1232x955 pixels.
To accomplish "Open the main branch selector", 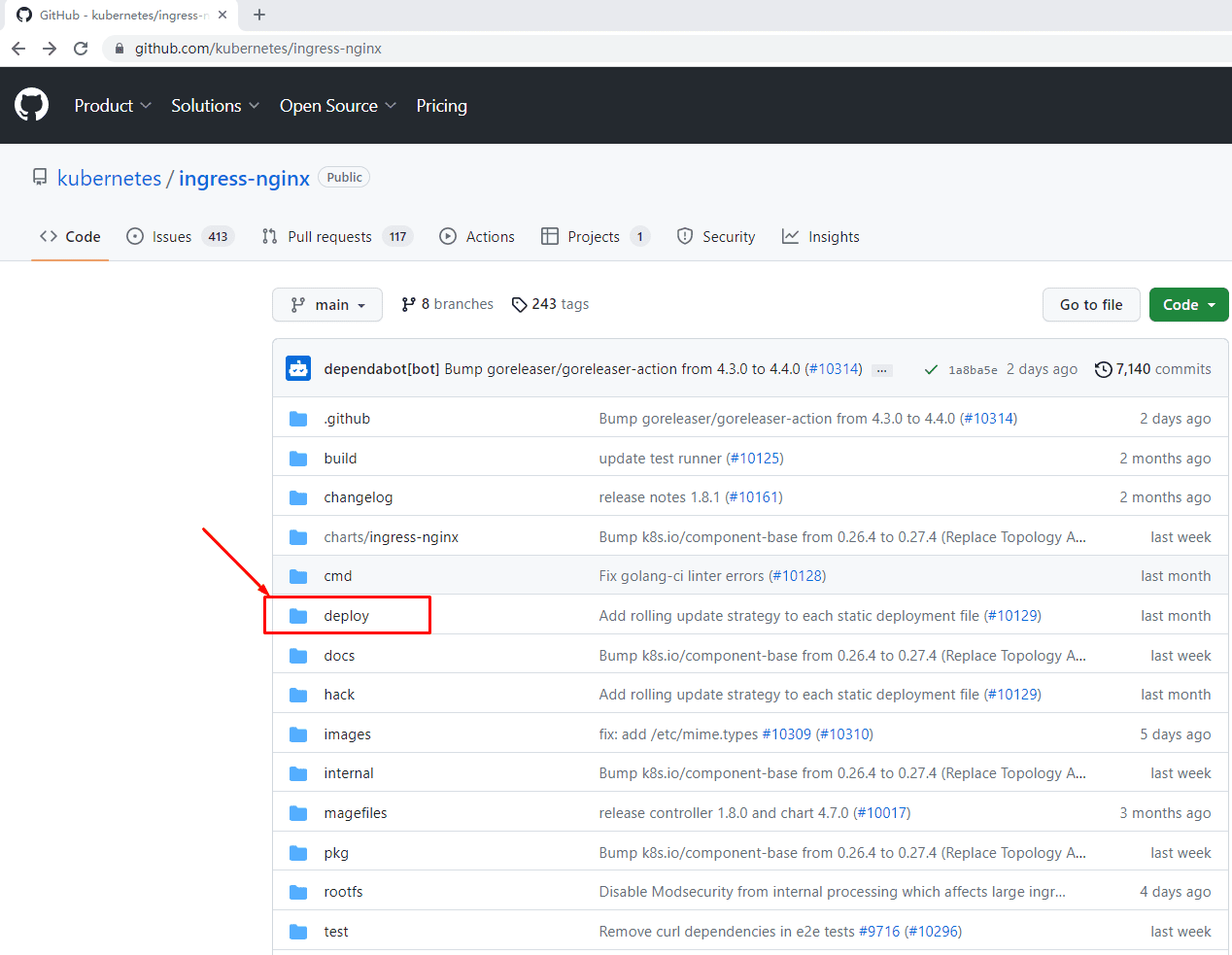I will 327,305.
